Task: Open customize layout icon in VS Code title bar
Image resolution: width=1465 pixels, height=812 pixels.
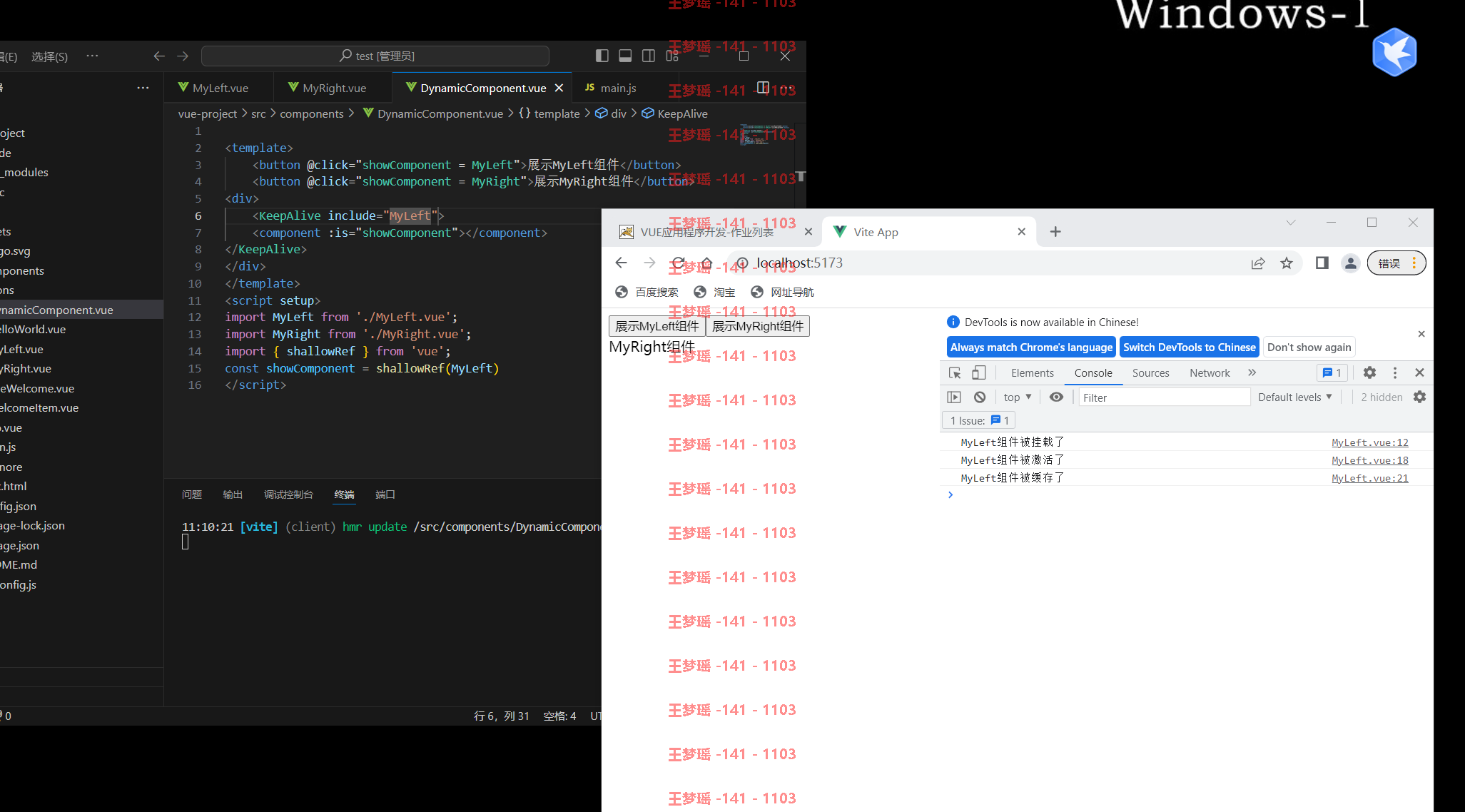Action: (672, 56)
